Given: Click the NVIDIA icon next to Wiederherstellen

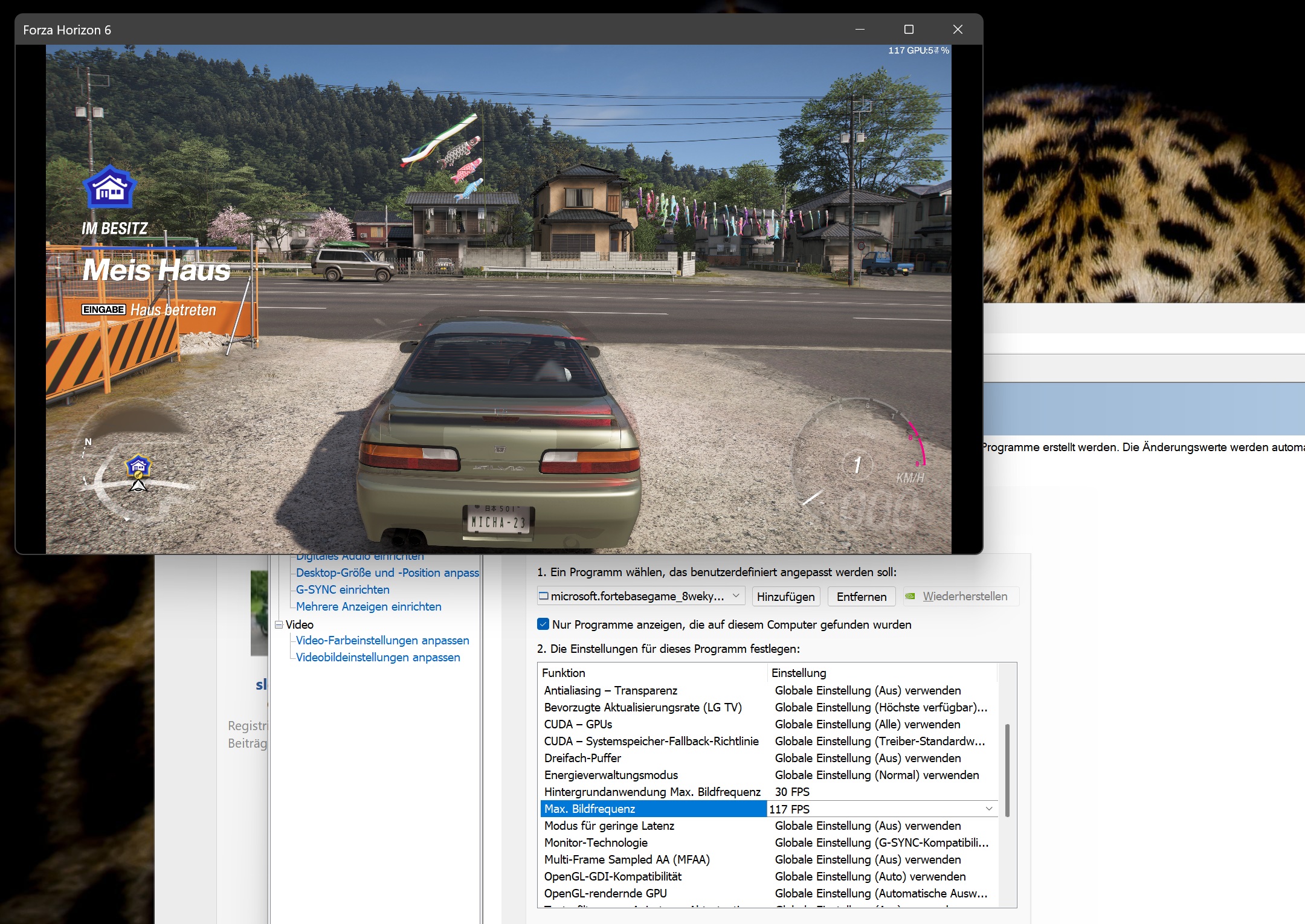Looking at the screenshot, I should [x=910, y=597].
